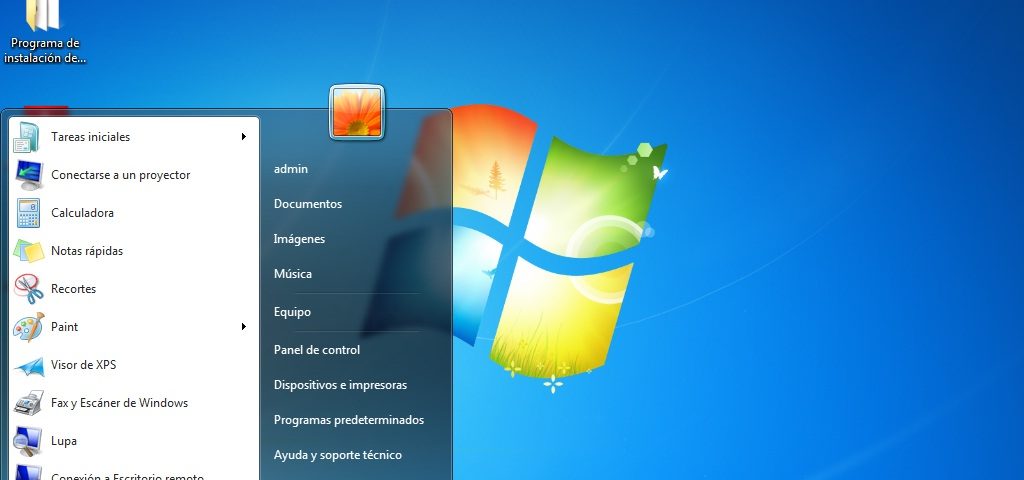Click the Visor de XPS paper plane icon
The width and height of the screenshot is (1024, 480).
coord(29,365)
